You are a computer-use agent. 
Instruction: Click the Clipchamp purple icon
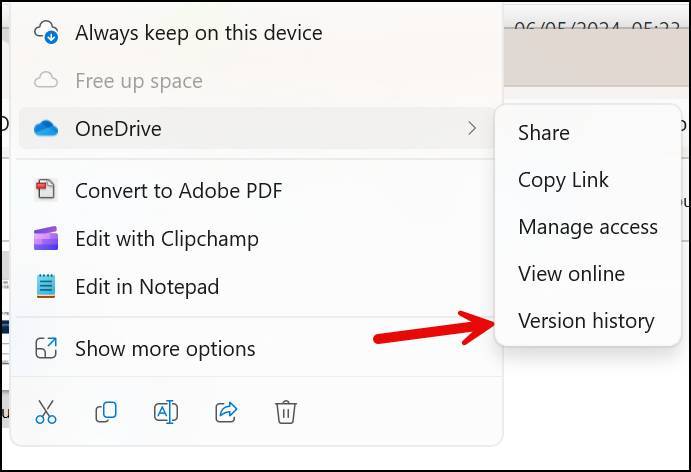tap(46, 238)
